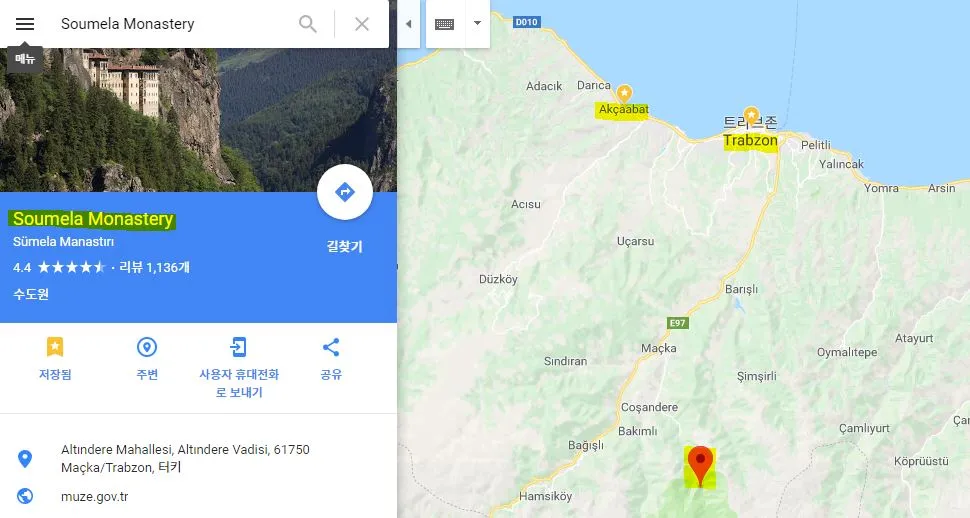Click the address location pin icon
The image size is (970, 518).
tap(25, 459)
